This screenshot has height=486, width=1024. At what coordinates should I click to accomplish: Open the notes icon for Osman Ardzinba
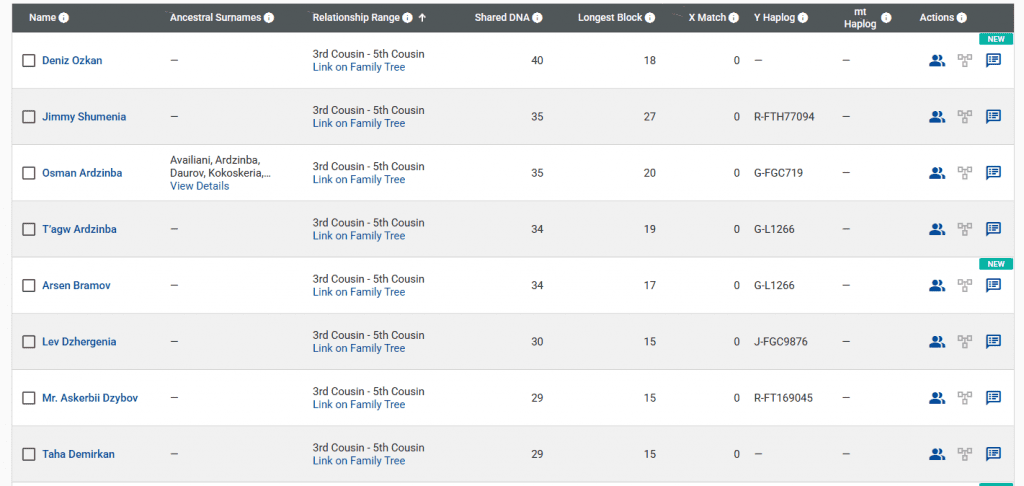[x=993, y=173]
